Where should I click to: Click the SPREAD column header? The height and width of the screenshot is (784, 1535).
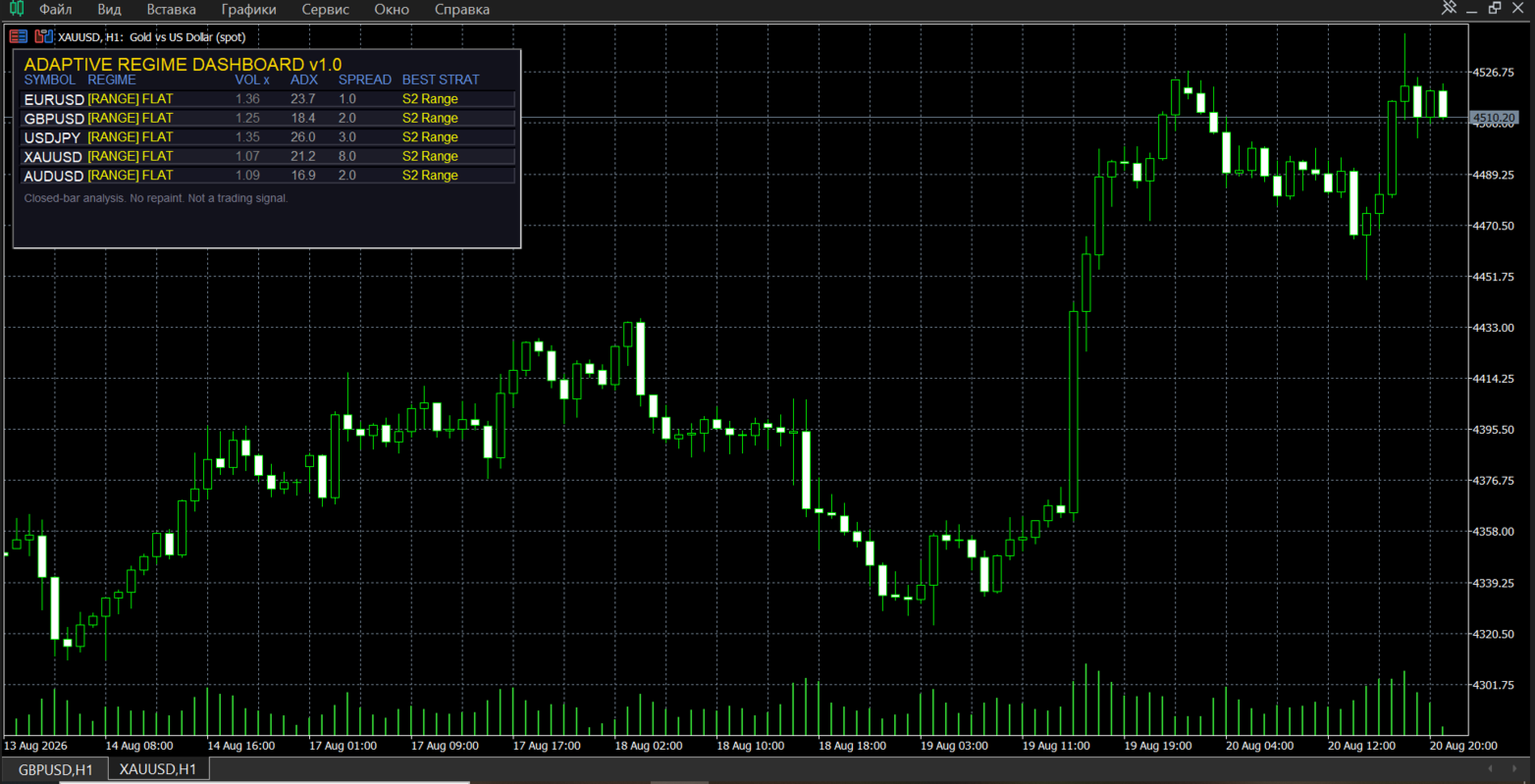[365, 79]
